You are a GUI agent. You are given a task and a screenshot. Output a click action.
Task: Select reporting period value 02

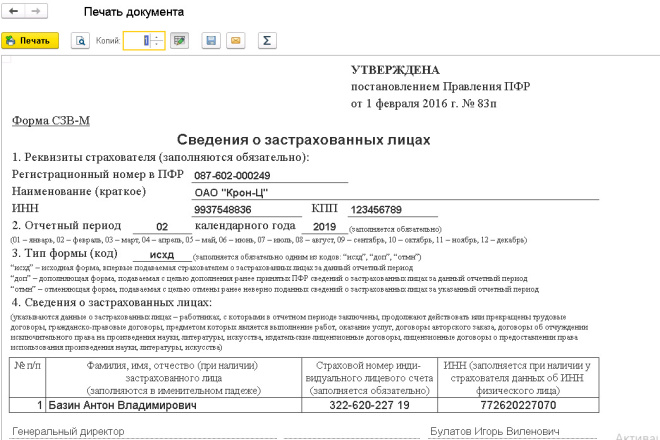point(162,227)
